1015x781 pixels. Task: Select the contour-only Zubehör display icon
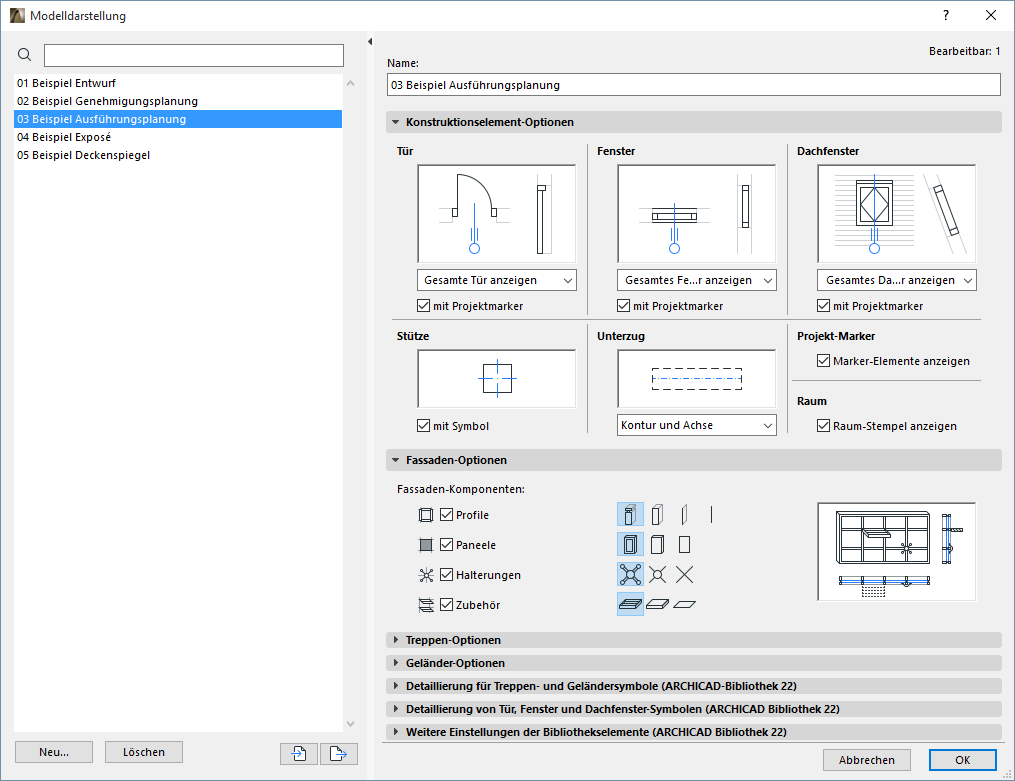pos(685,604)
